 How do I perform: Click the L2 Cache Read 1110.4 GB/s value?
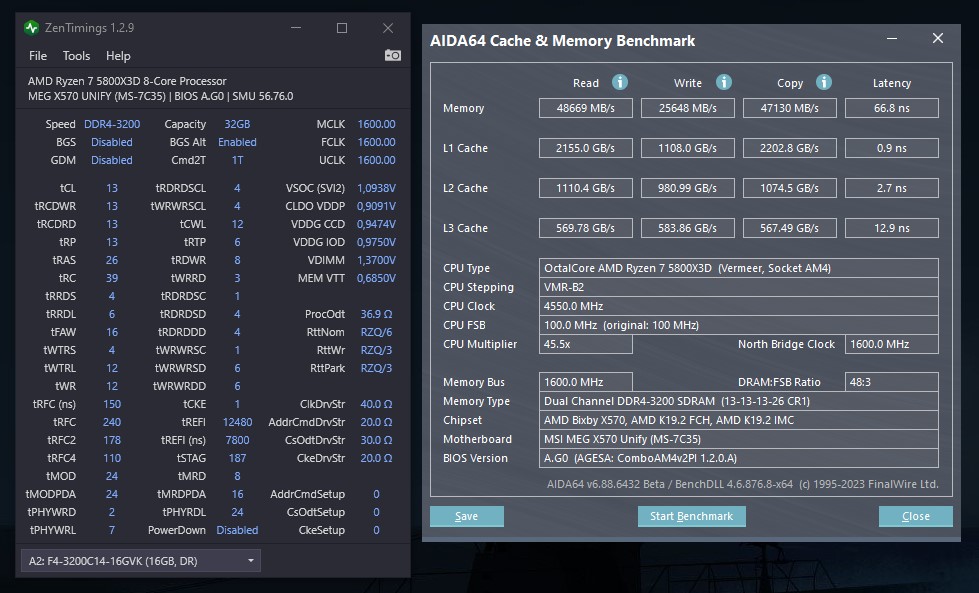tap(586, 188)
